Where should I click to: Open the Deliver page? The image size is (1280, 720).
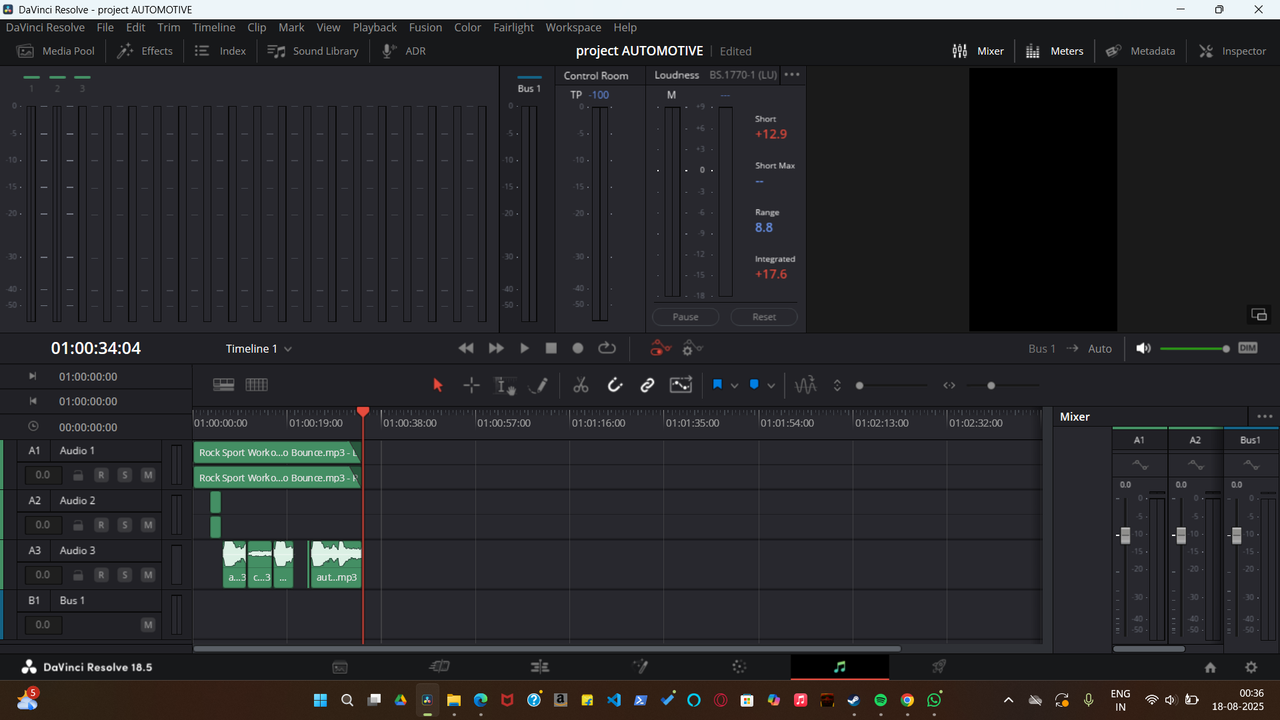[938, 666]
